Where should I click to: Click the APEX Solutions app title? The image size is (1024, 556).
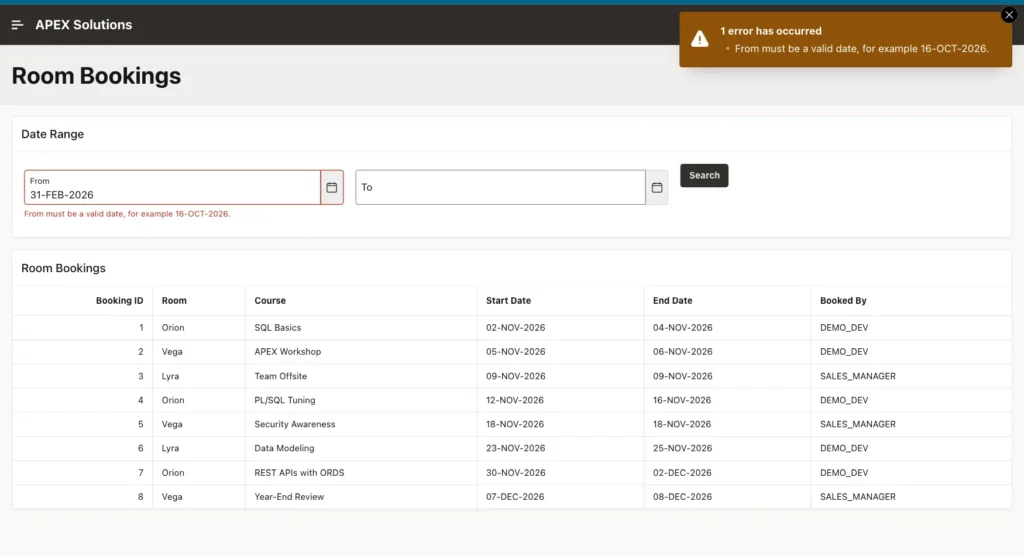coord(84,25)
